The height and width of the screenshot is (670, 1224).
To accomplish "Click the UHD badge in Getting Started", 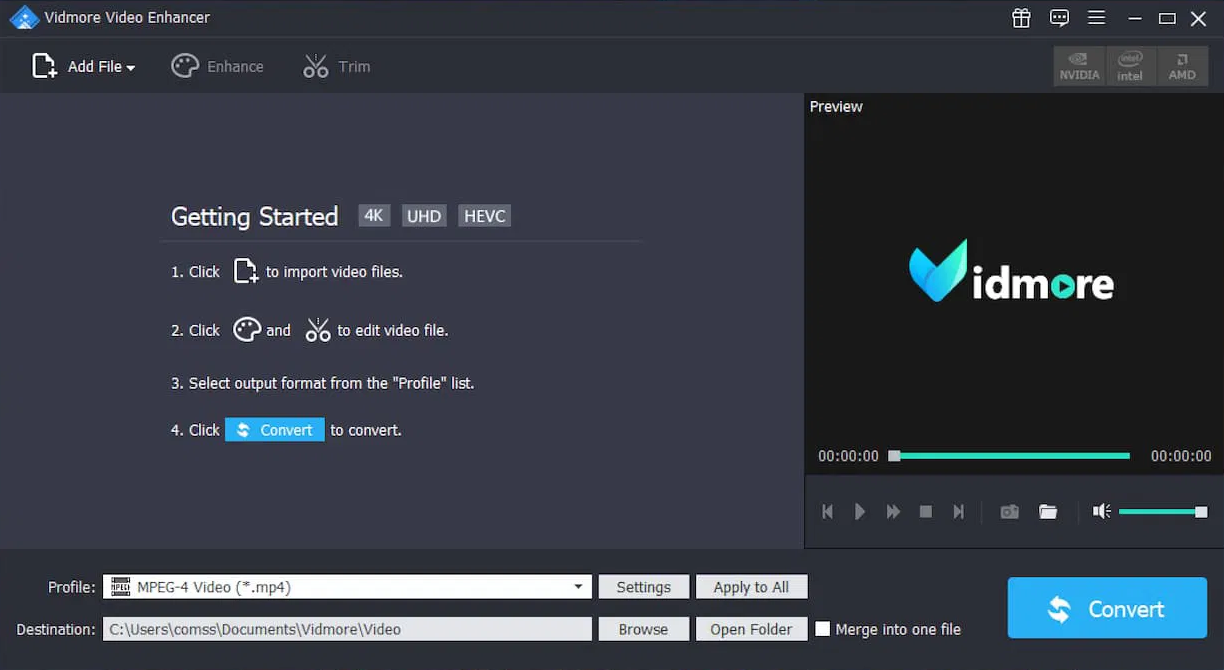I will pos(424,216).
